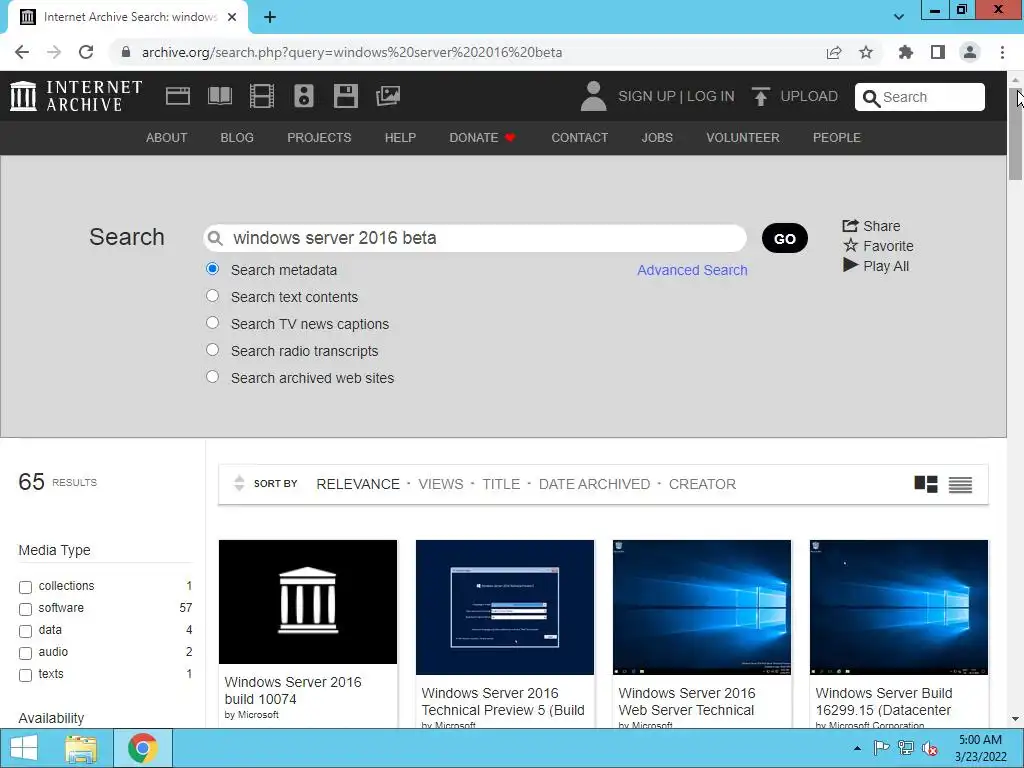The image size is (1024, 768).
Task: Check the data media type filter
Action: pos(25,632)
